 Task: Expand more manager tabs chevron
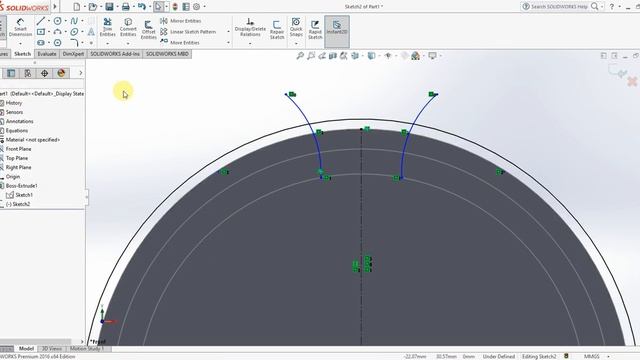[x=80, y=73]
